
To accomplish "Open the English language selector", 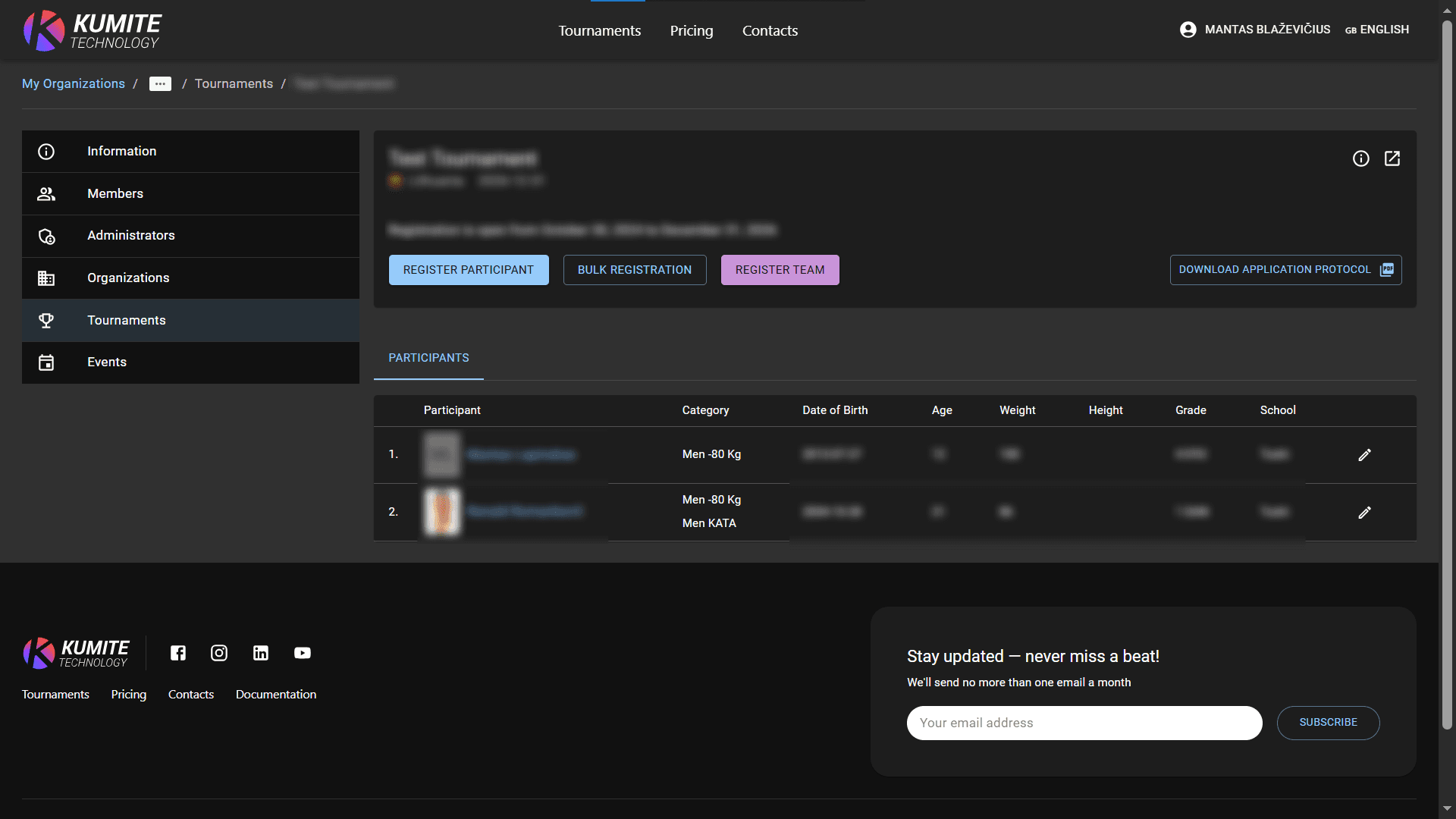I will tap(1376, 30).
